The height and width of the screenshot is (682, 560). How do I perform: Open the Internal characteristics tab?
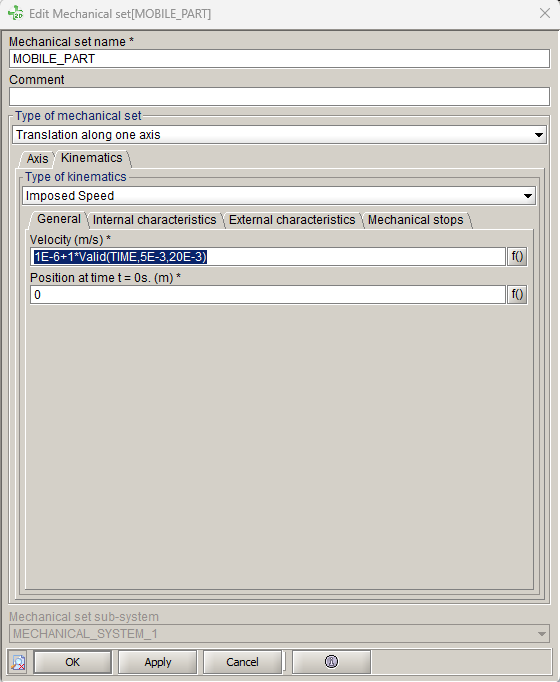[x=154, y=220]
